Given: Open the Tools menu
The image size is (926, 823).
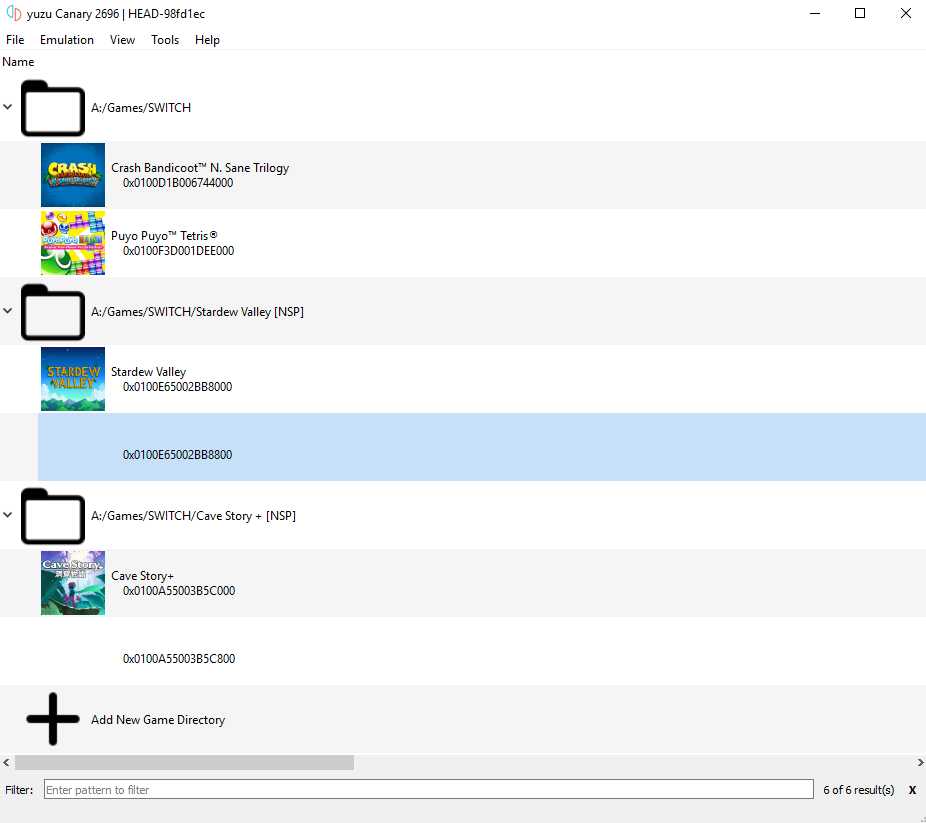Looking at the screenshot, I should (x=165, y=40).
